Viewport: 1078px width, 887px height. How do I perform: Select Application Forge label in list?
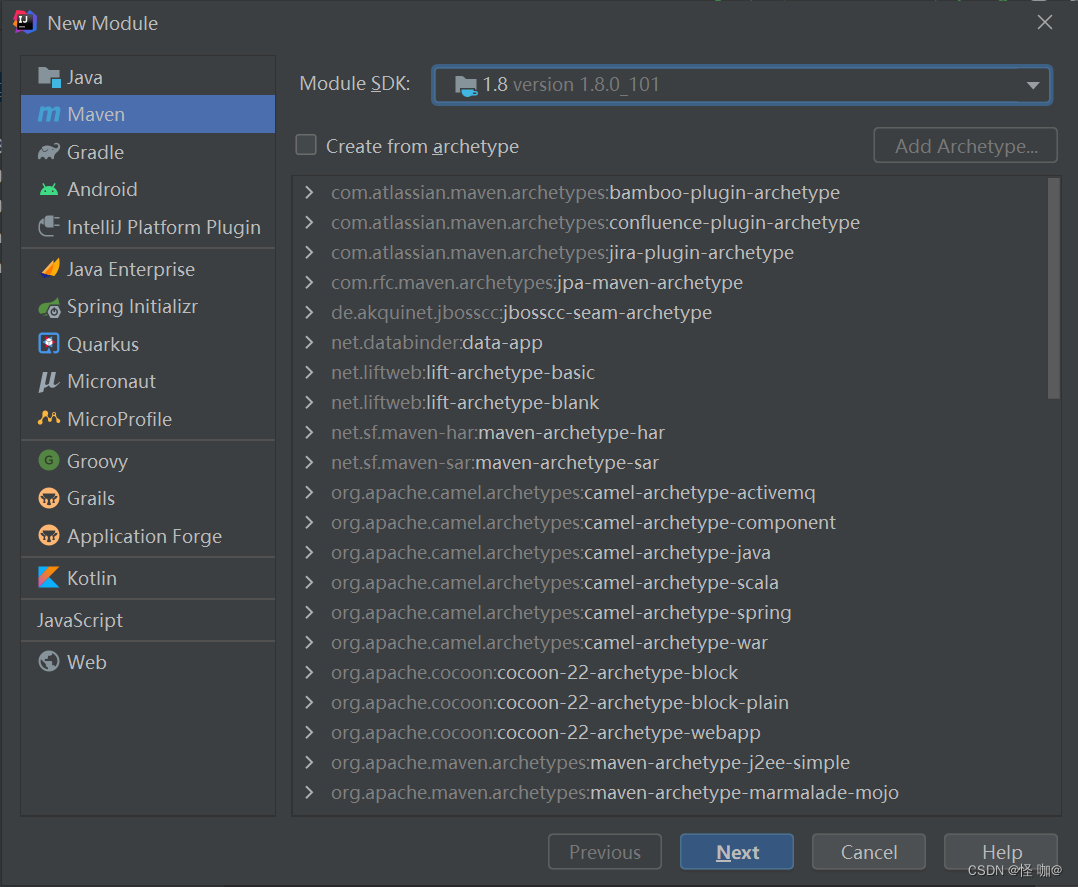coord(144,536)
